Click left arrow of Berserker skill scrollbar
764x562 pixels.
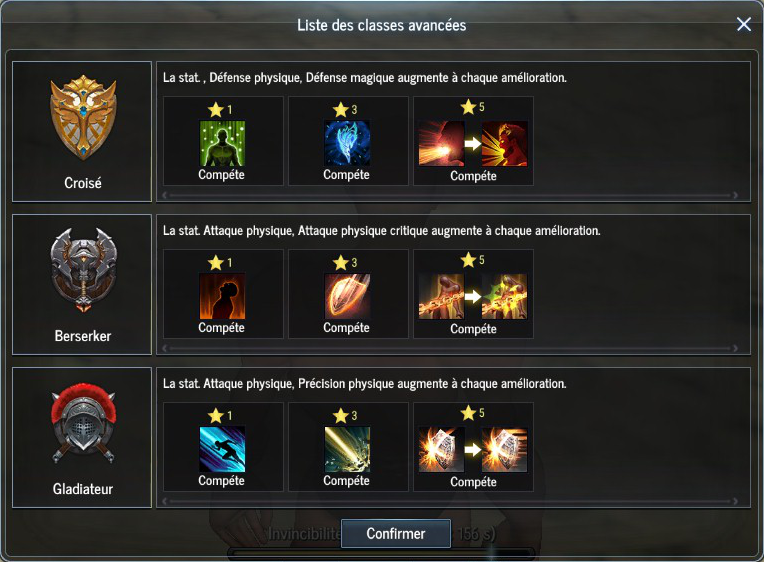coord(165,348)
